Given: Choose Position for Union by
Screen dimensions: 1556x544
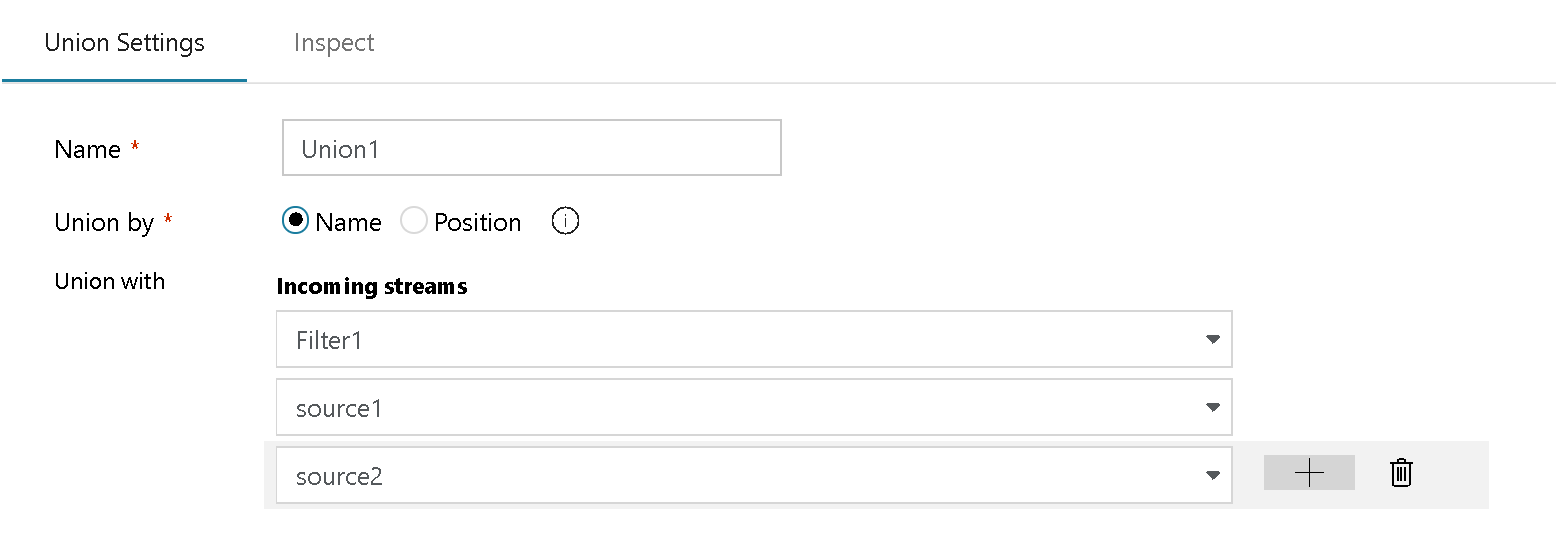Looking at the screenshot, I should pyautogui.click(x=414, y=221).
